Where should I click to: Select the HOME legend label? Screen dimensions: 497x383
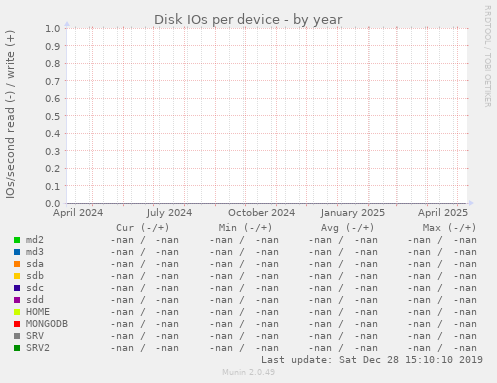38,312
